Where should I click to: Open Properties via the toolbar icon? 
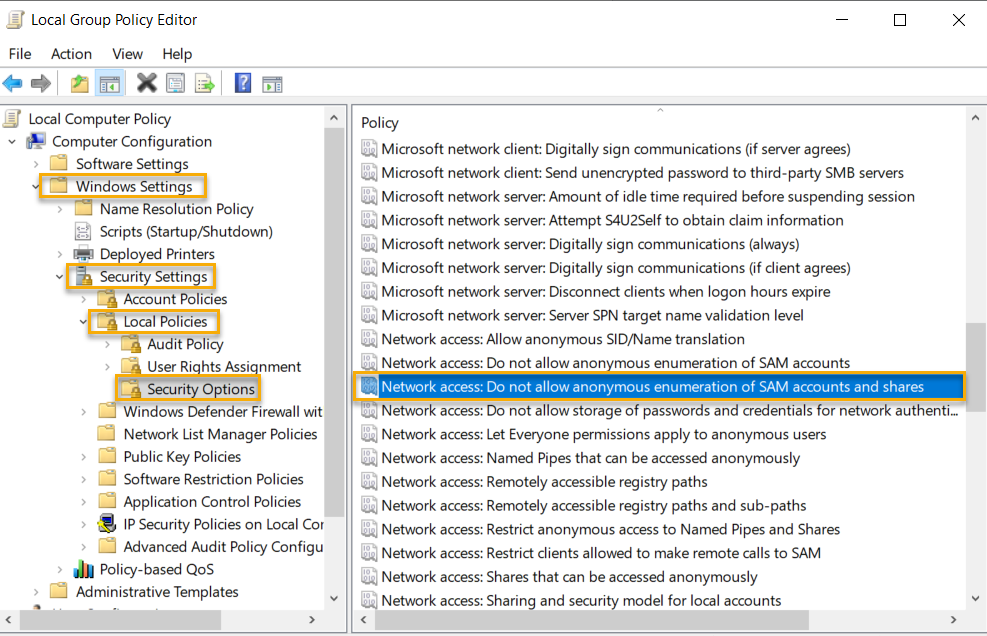pos(176,83)
